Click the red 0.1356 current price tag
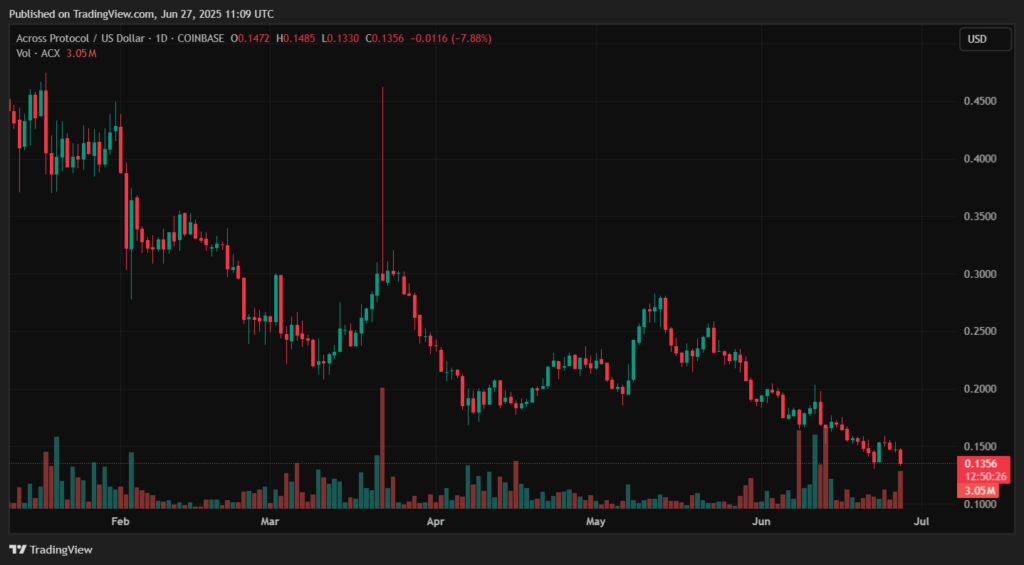Image resolution: width=1024 pixels, height=565 pixels. pos(977,463)
